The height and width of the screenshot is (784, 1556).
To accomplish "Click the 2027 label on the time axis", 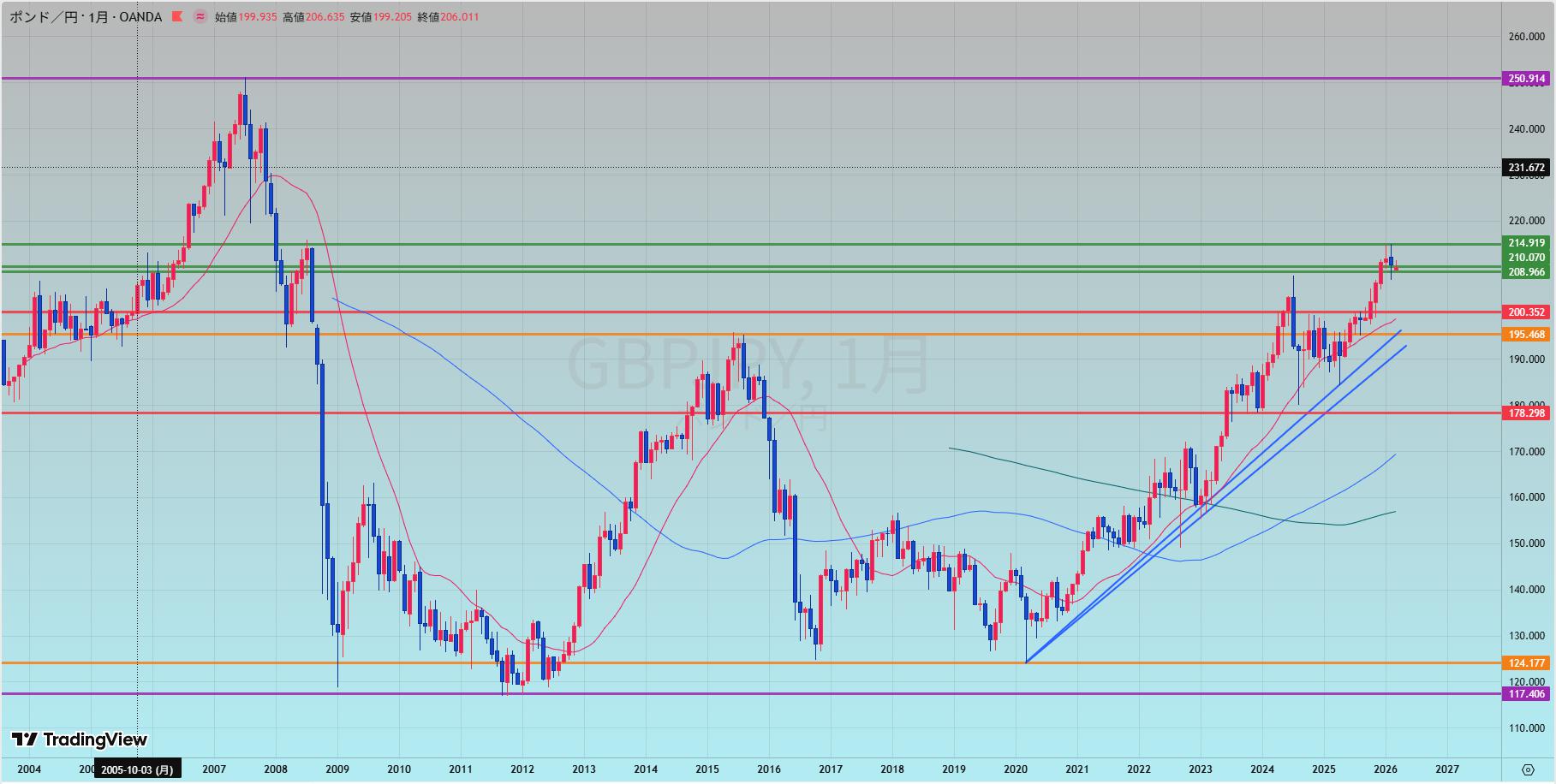I will (x=1446, y=769).
